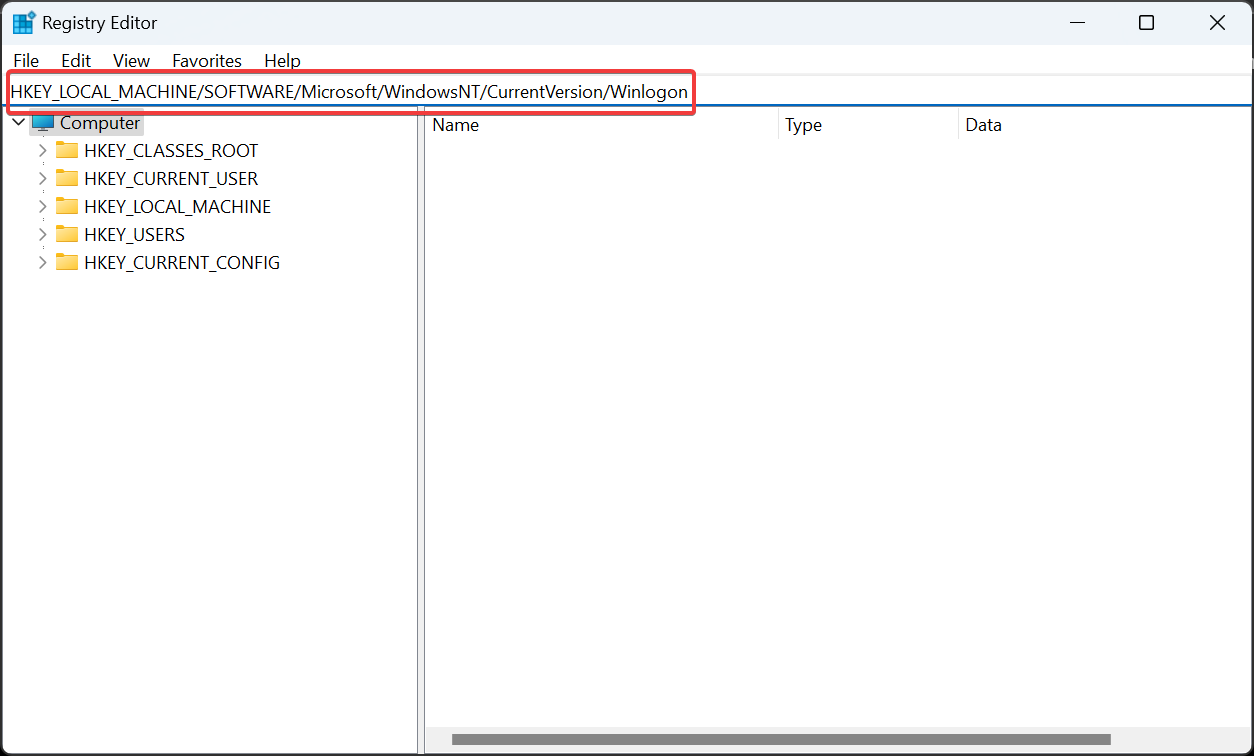Sort values by the Type column header

(x=868, y=125)
